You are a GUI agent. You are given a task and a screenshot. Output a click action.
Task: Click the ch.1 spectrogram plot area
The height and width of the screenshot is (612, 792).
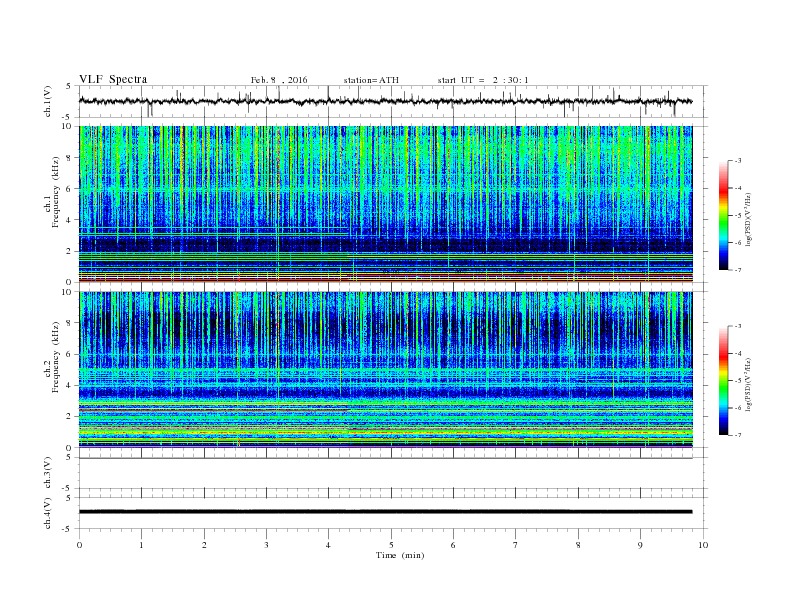pyautogui.click(x=385, y=204)
